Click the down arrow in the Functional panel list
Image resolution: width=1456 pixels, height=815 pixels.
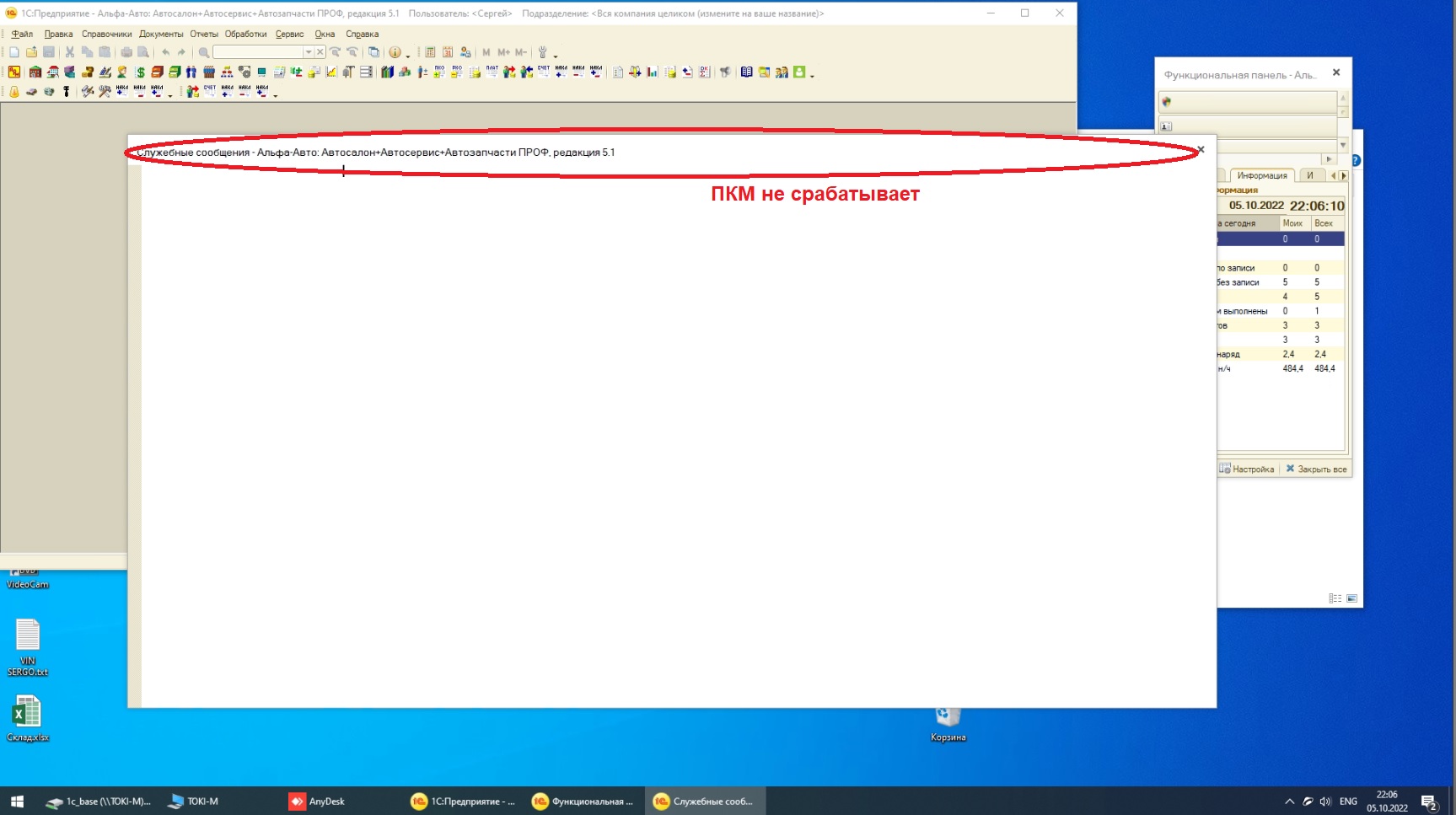(1343, 145)
